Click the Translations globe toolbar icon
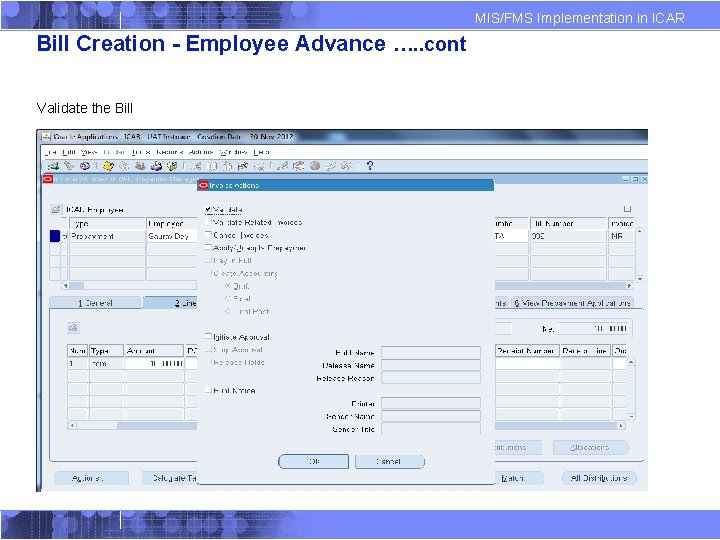This screenshot has width=720, height=540. [x=315, y=166]
